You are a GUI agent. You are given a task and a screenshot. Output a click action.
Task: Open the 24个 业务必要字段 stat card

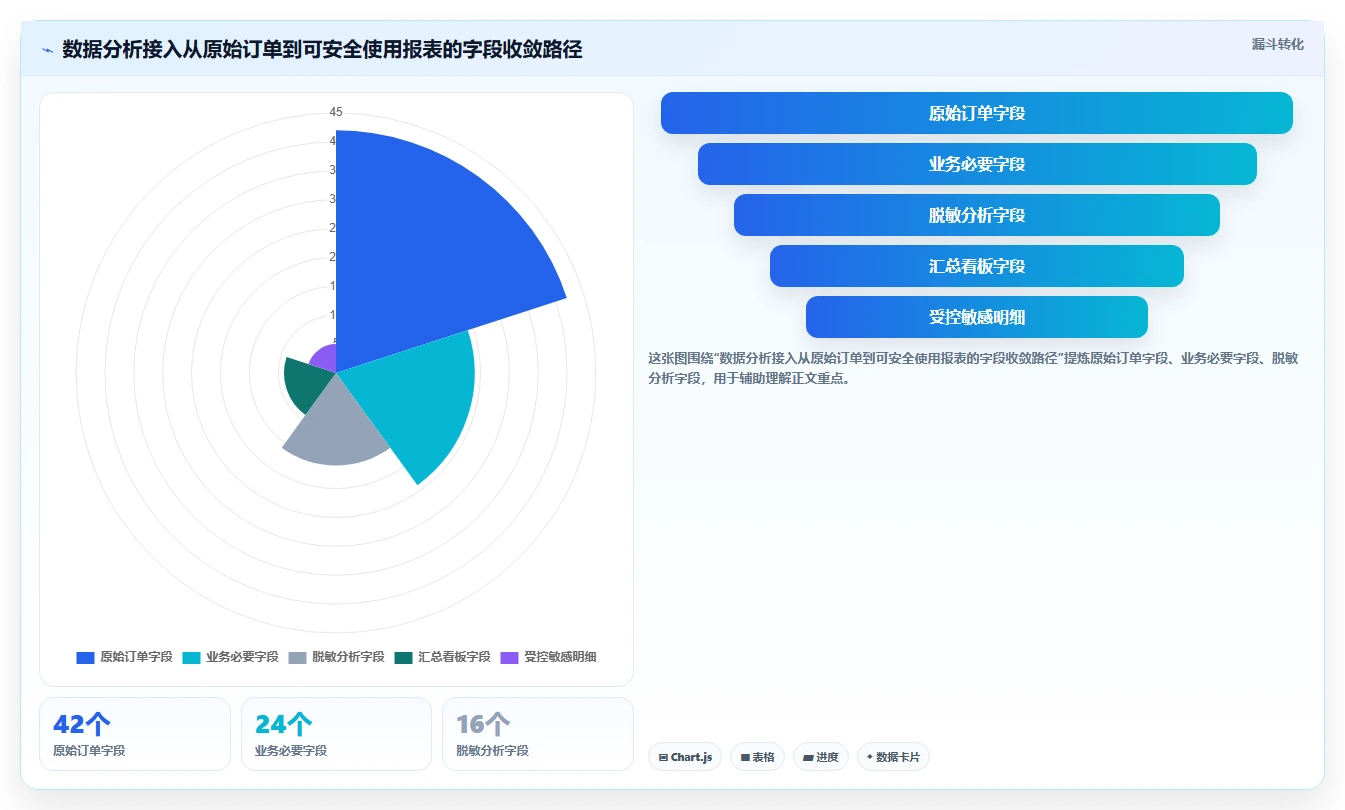point(336,734)
